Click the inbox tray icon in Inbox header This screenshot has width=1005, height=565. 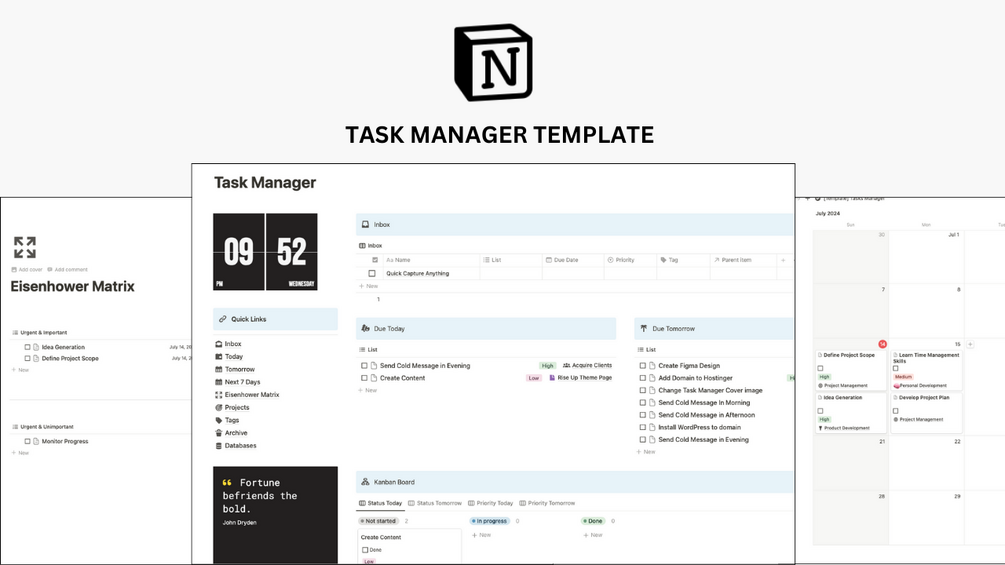365,224
